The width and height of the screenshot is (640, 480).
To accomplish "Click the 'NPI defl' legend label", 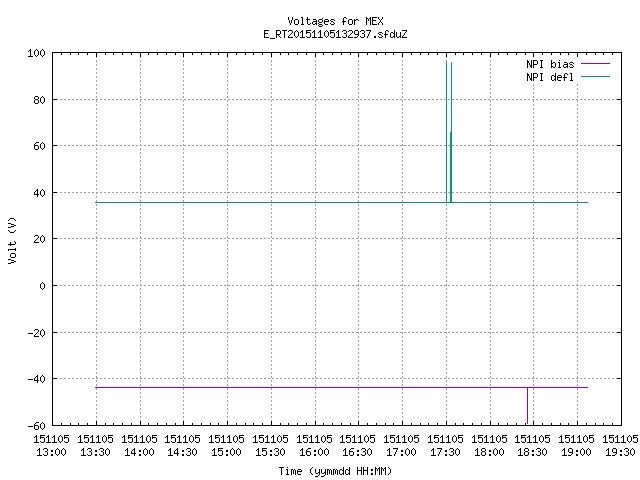I will click(550, 77).
